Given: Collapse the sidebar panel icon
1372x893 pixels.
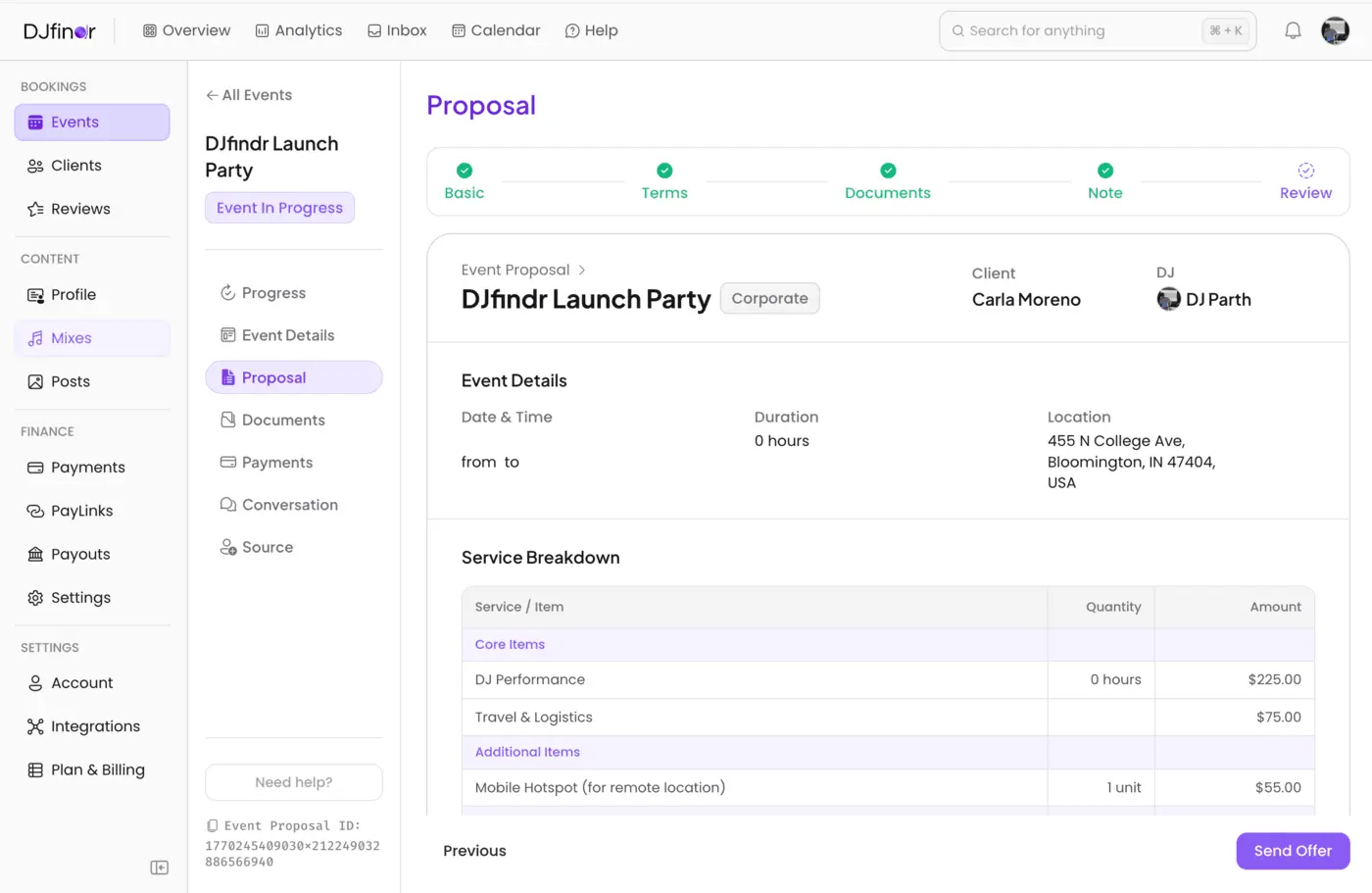Looking at the screenshot, I should click(x=159, y=868).
